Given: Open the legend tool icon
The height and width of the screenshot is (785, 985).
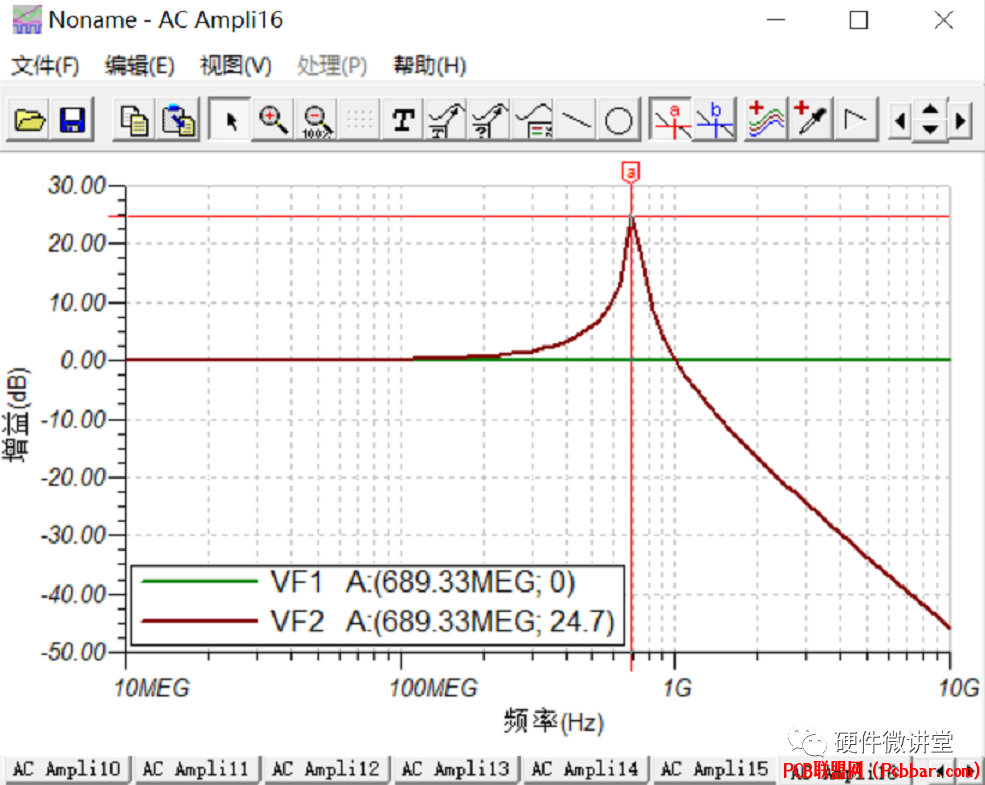Looking at the screenshot, I should pos(533,119).
